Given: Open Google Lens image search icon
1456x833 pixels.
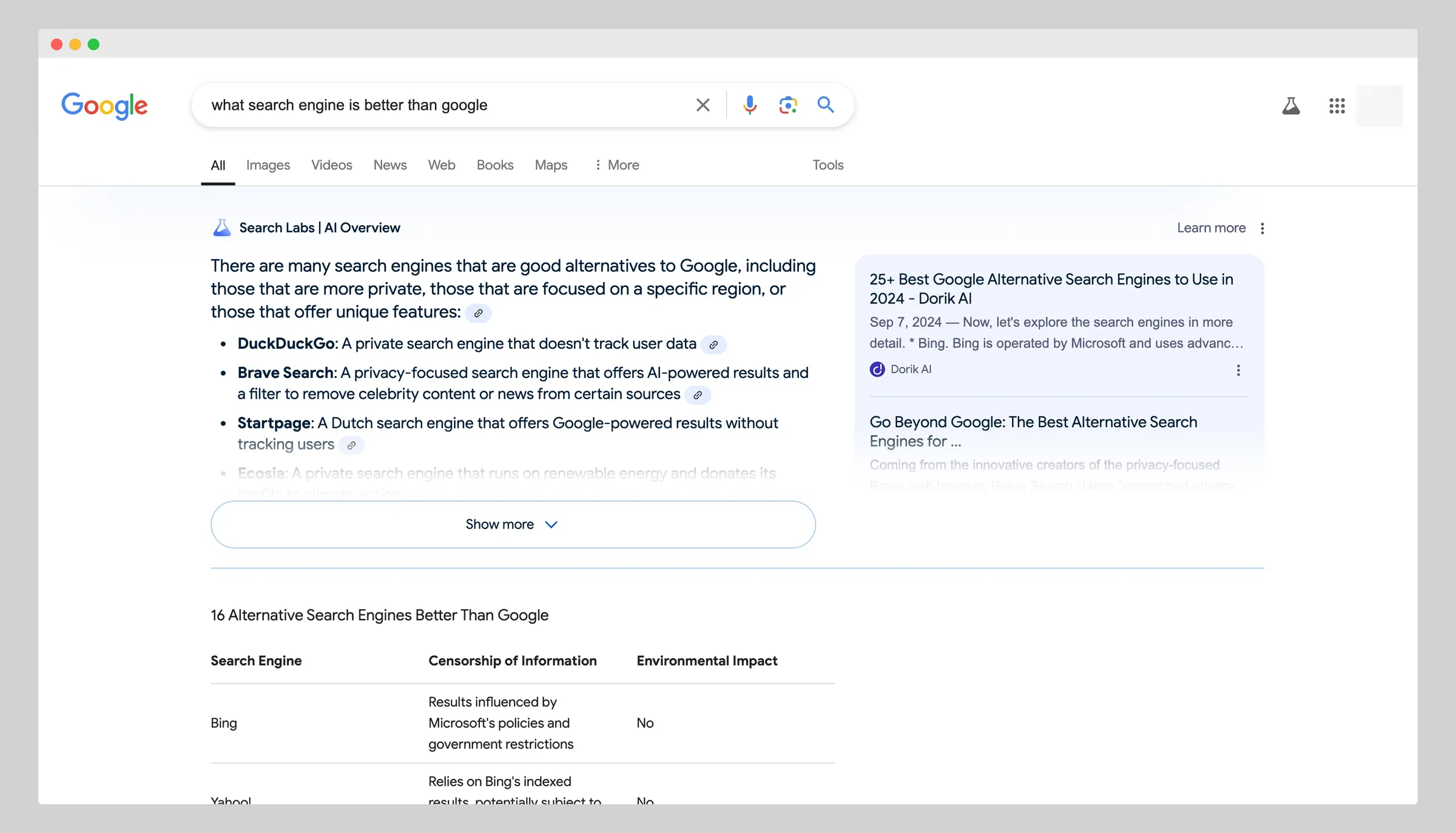Looking at the screenshot, I should (x=788, y=105).
